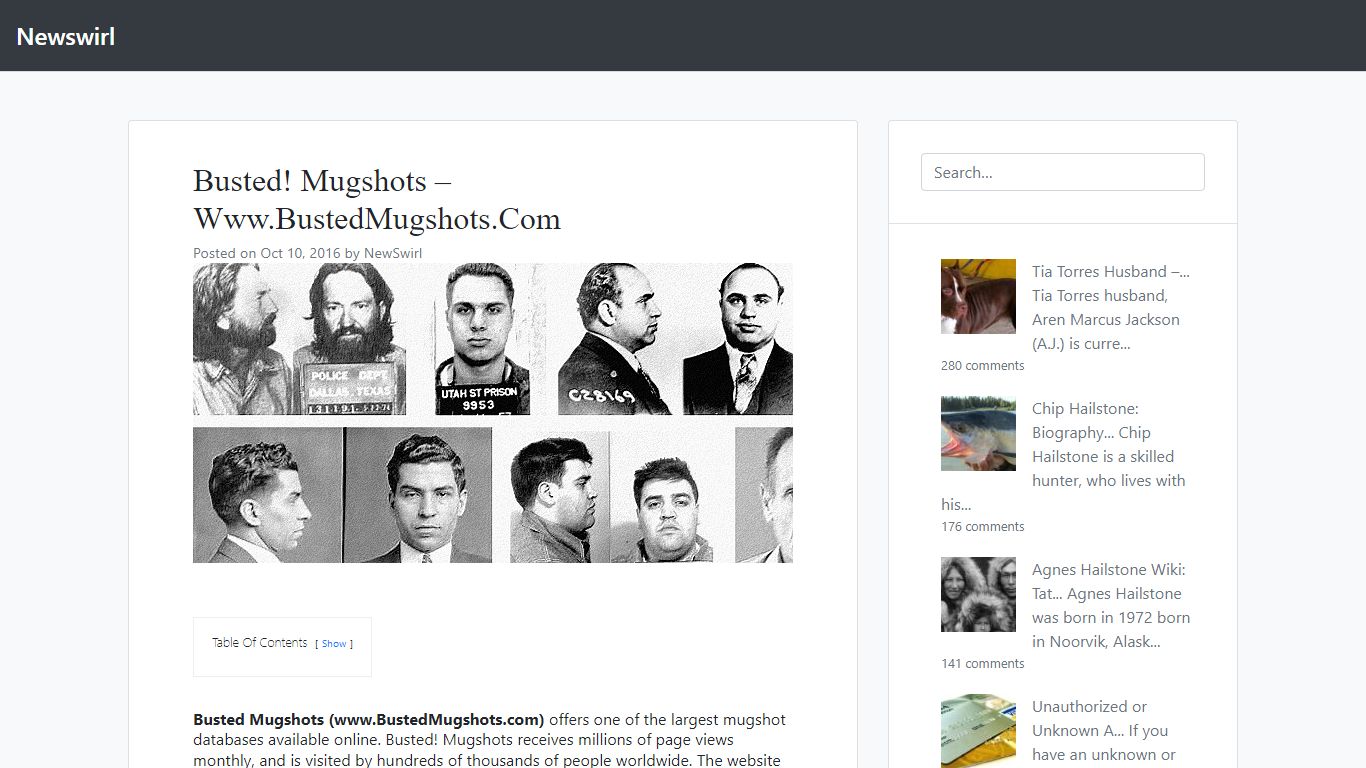
Task: Click the lower mugshots banner image
Action: 493,495
